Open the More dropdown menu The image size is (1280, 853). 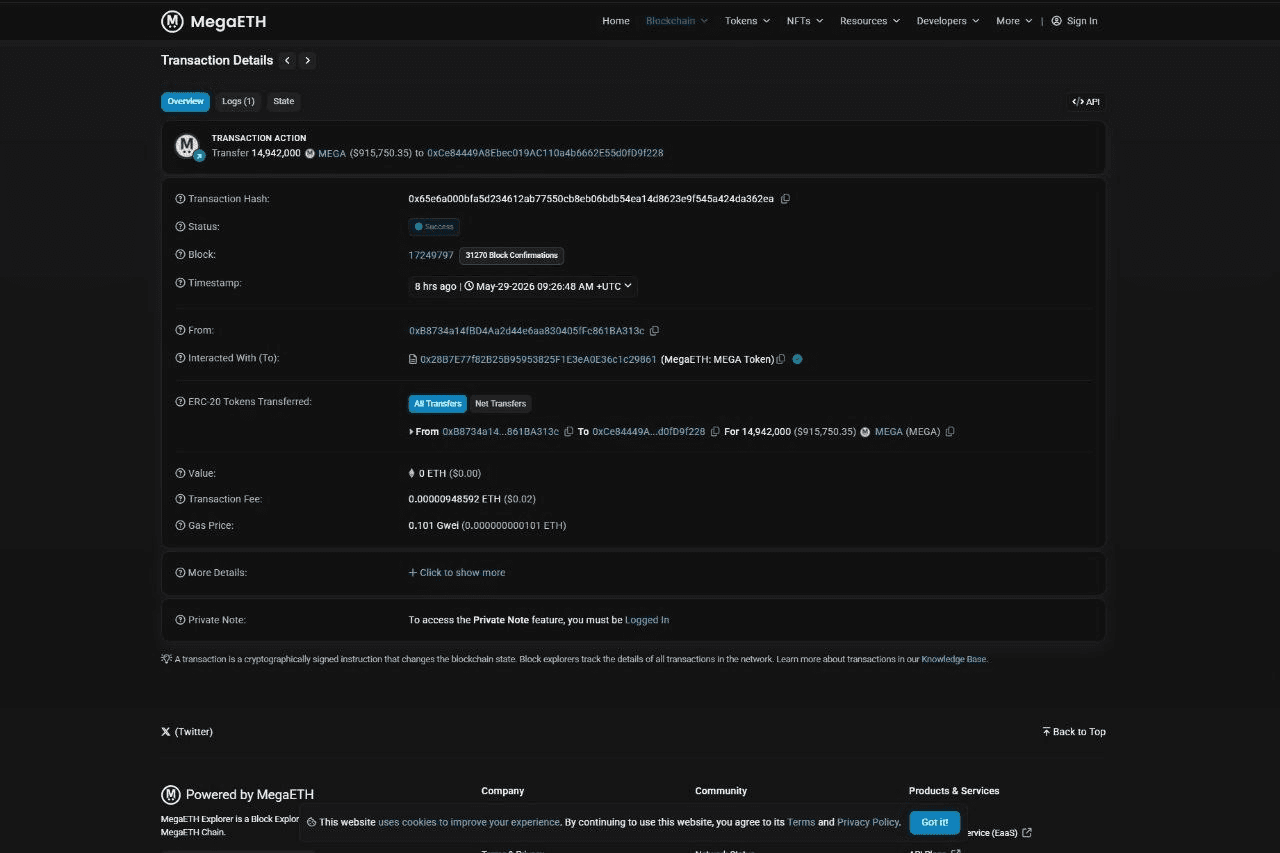[1014, 21]
